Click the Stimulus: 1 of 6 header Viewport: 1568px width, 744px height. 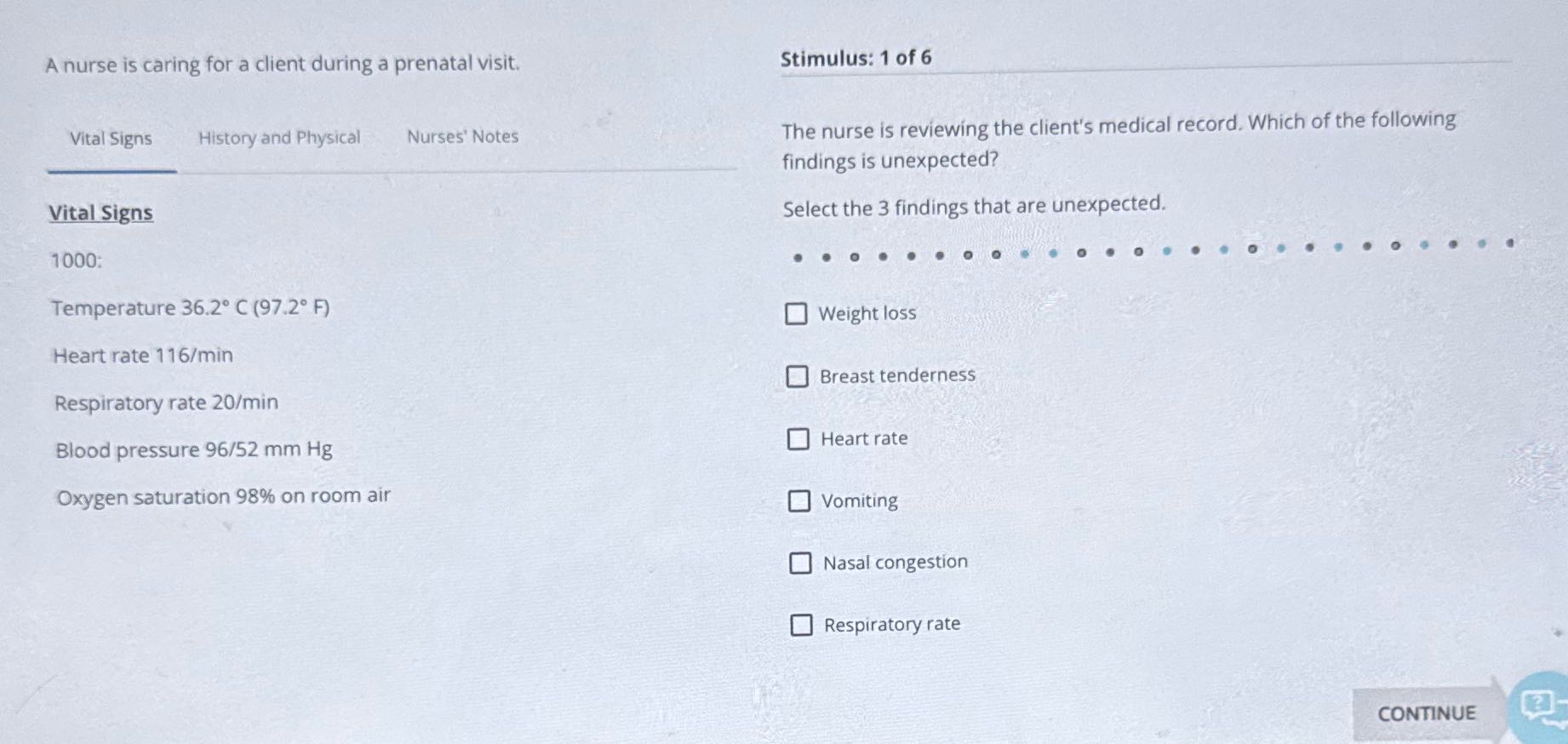click(856, 58)
